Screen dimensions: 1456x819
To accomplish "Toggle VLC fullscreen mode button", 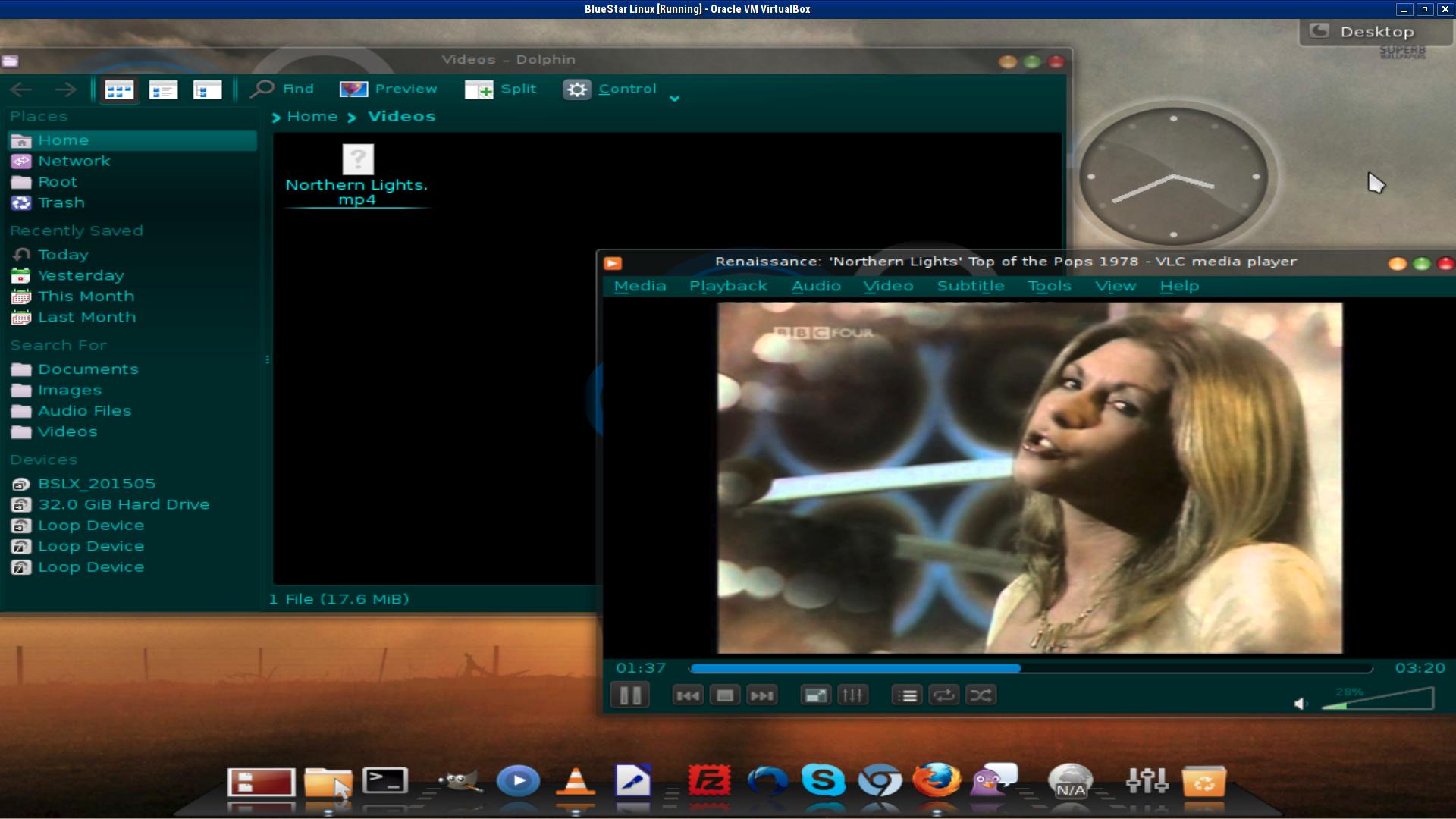I will coord(816,695).
